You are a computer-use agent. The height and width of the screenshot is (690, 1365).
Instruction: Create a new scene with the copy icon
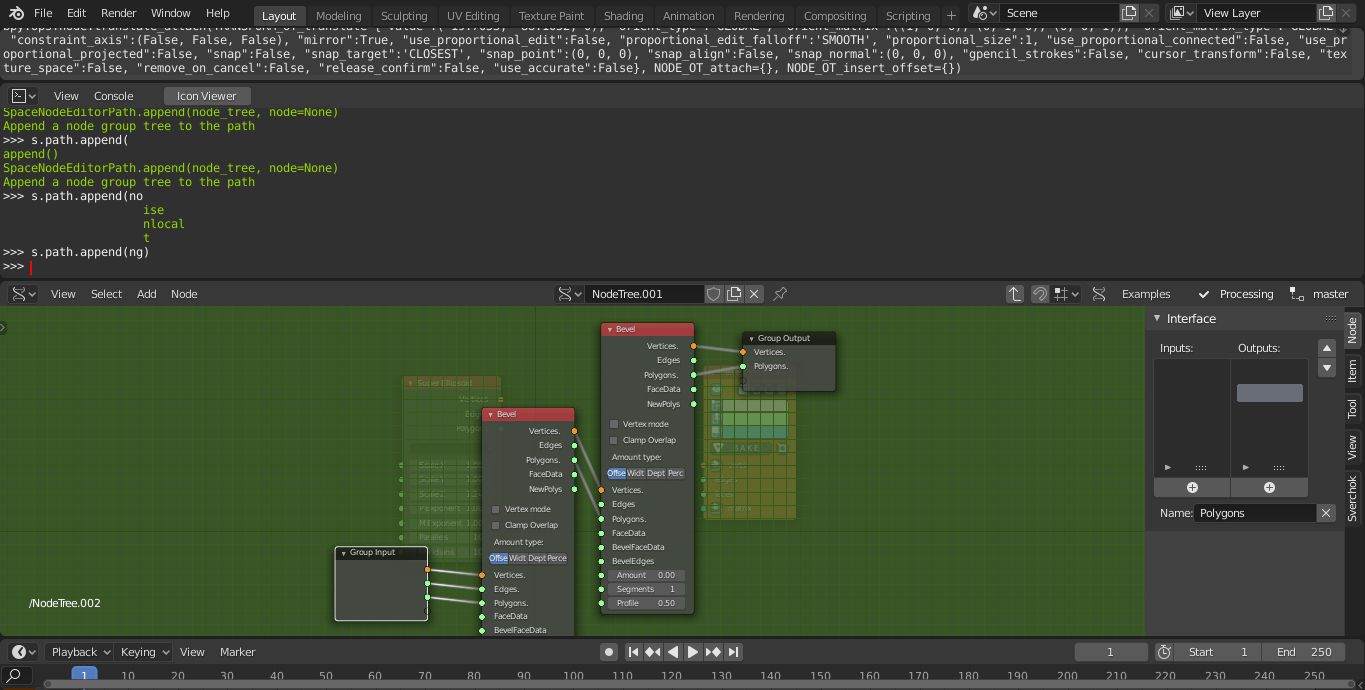coord(1129,13)
